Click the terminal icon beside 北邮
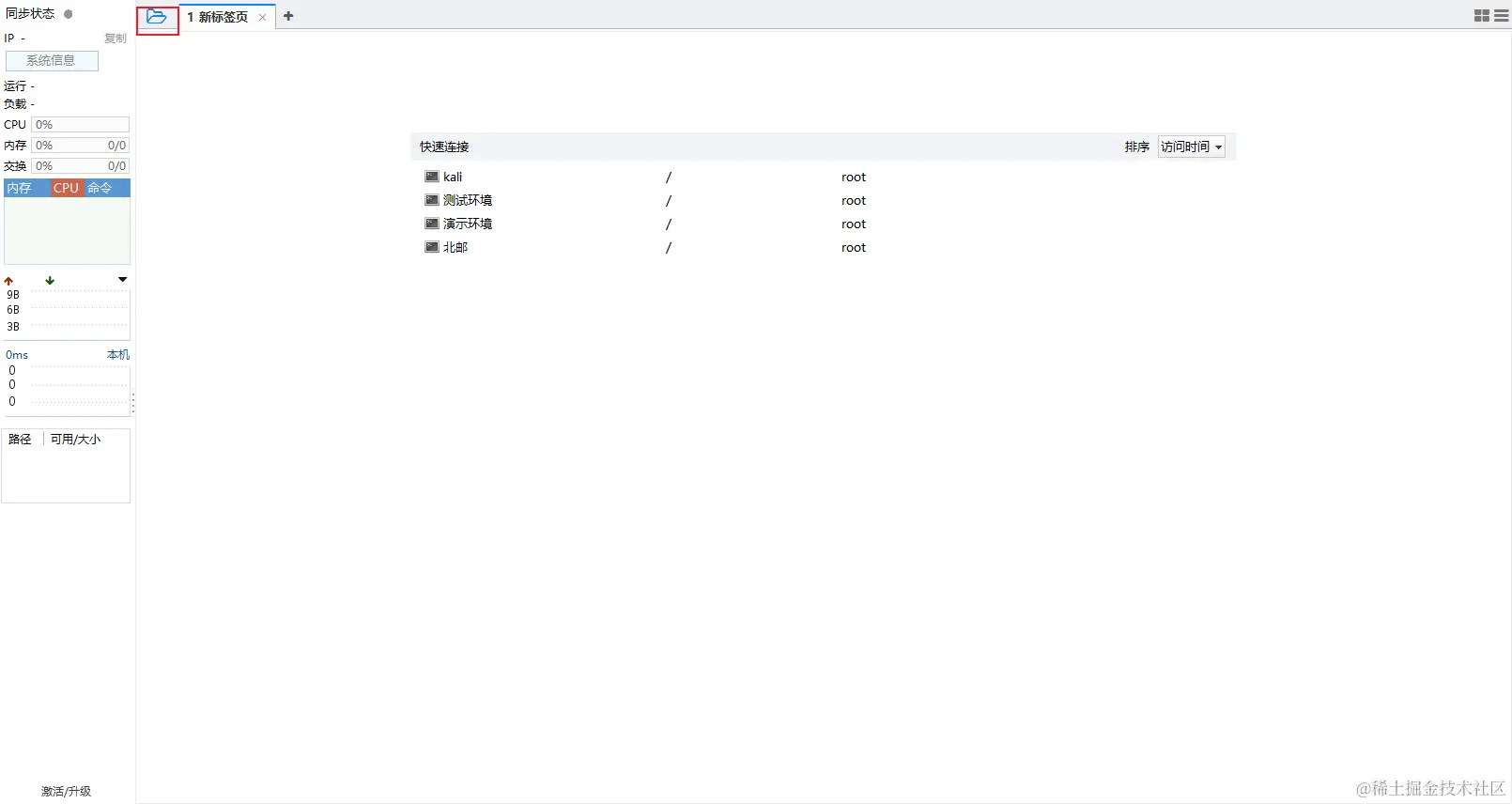Screen dimensions: 1512x804 coord(432,247)
